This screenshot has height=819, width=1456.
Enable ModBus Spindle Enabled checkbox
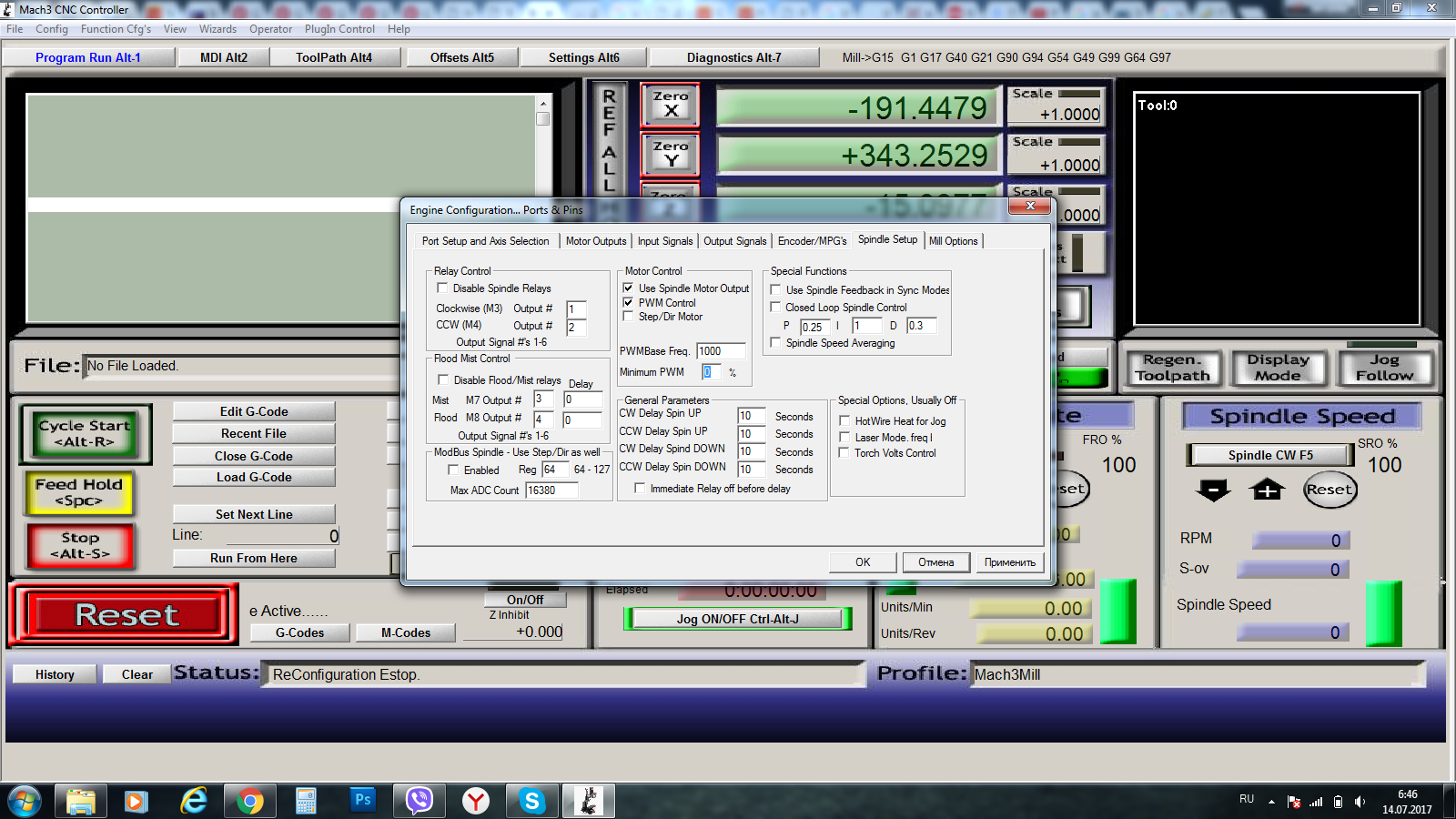(453, 470)
